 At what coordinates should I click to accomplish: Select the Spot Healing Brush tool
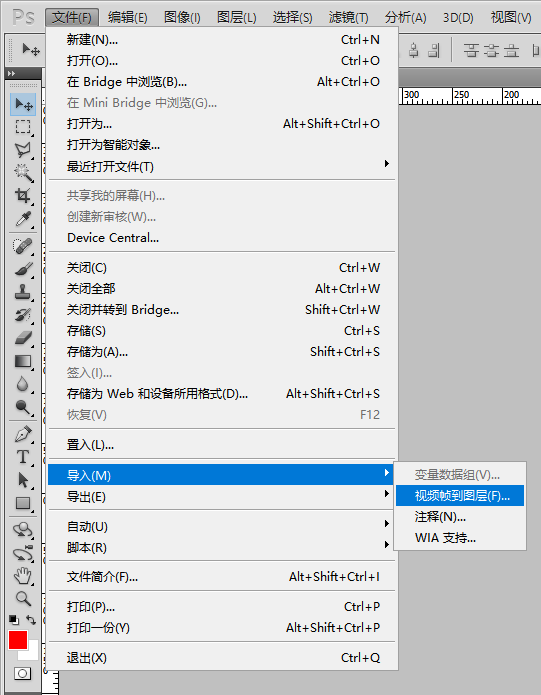coord(23,246)
